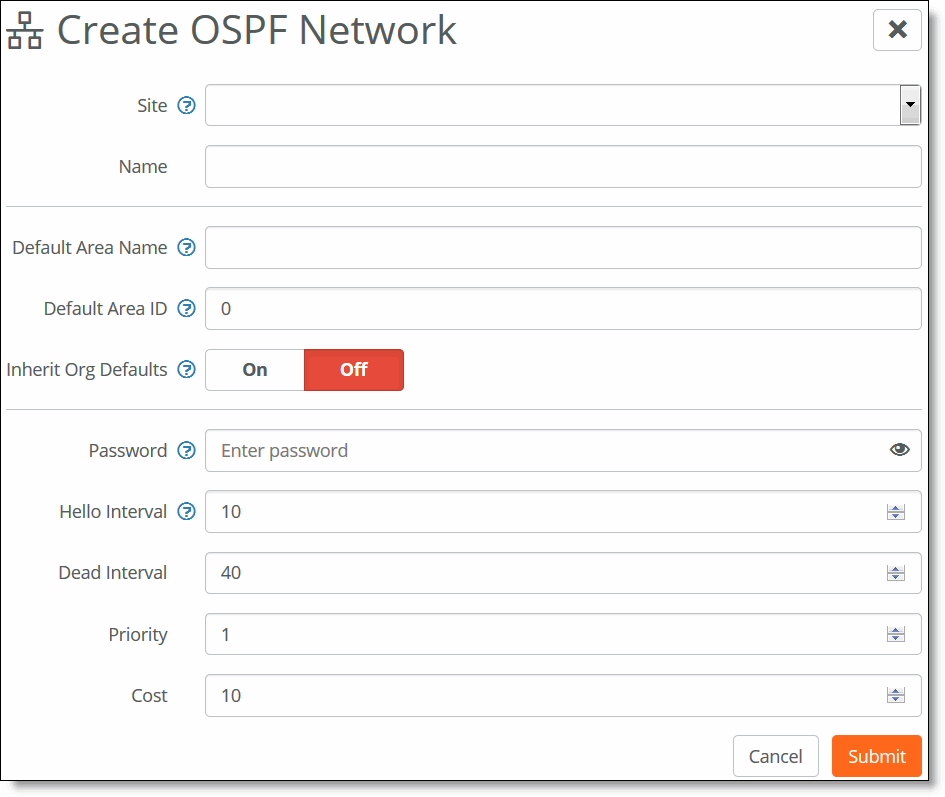Turn Inherit Org Defaults On
945x797 pixels.
[x=255, y=370]
